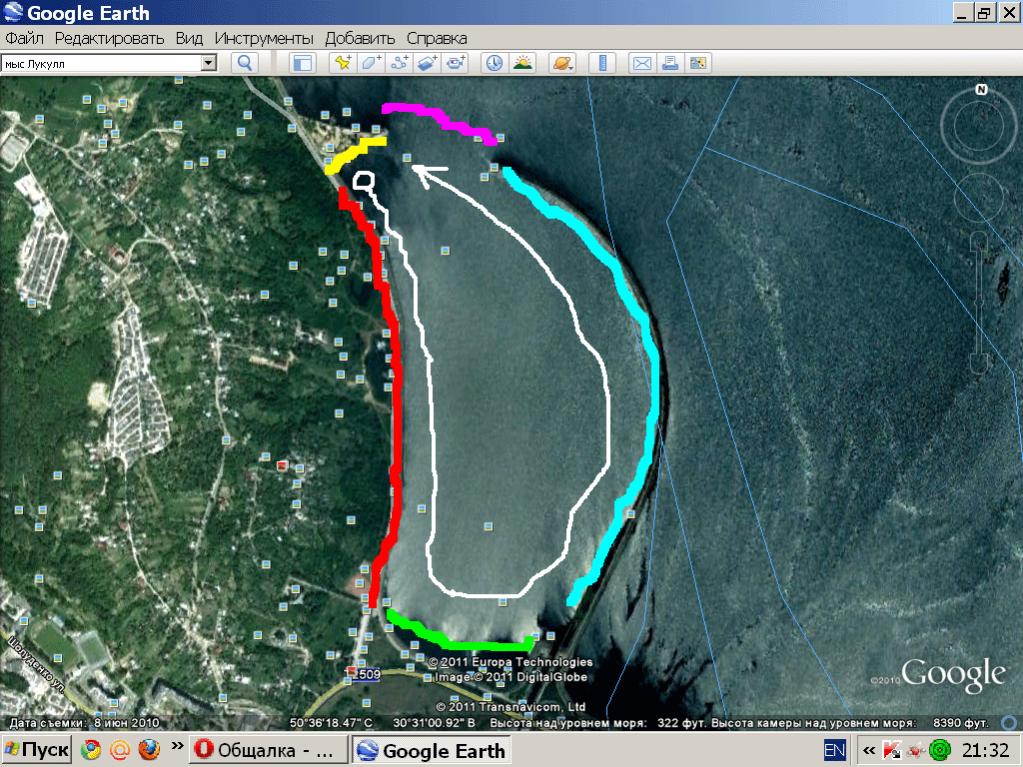Open the planet switcher dropdown
The height and width of the screenshot is (767, 1023).
pyautogui.click(x=562, y=63)
